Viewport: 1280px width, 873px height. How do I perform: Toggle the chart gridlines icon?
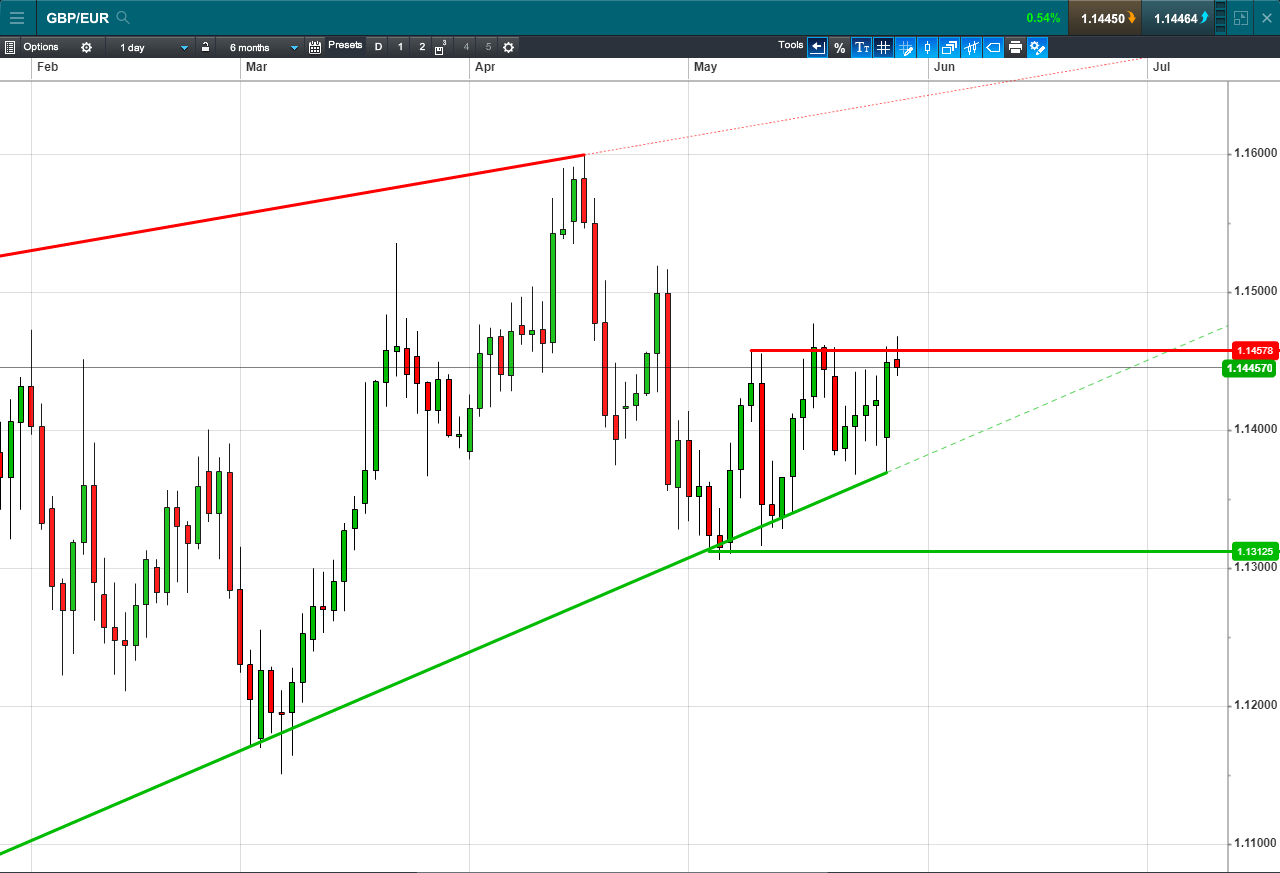pos(883,47)
